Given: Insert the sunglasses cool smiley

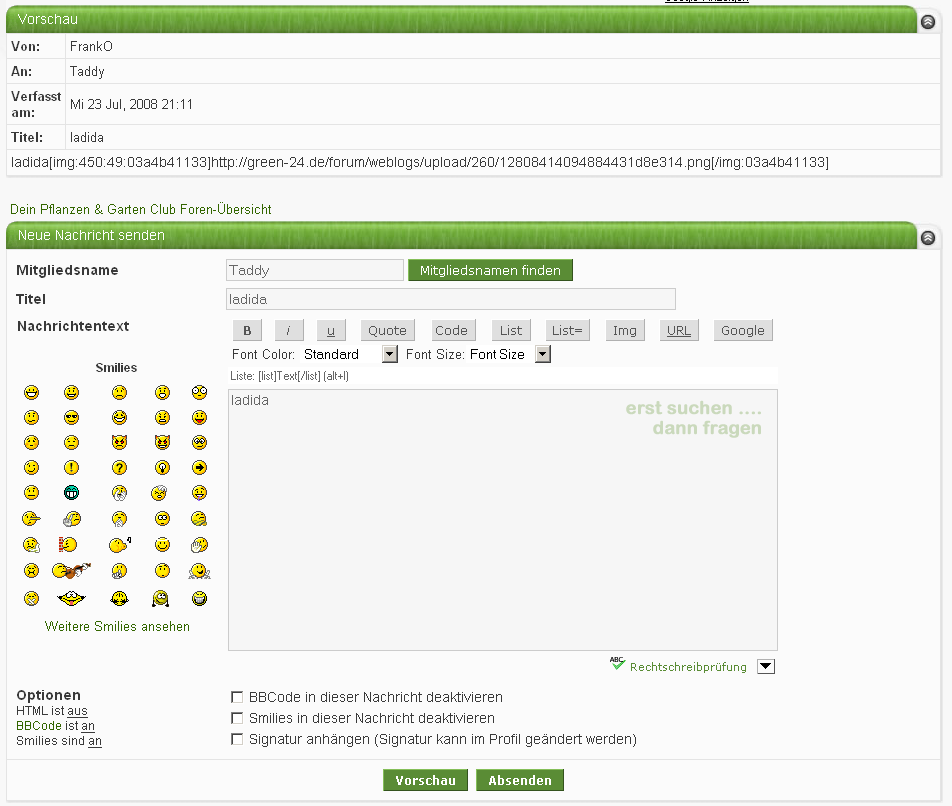Looking at the screenshot, I should [71, 417].
